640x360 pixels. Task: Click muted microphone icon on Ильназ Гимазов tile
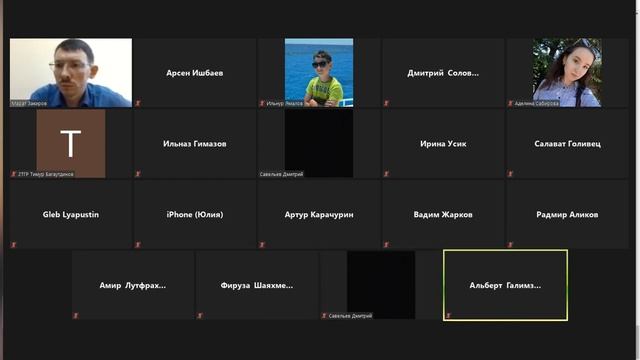click(138, 174)
